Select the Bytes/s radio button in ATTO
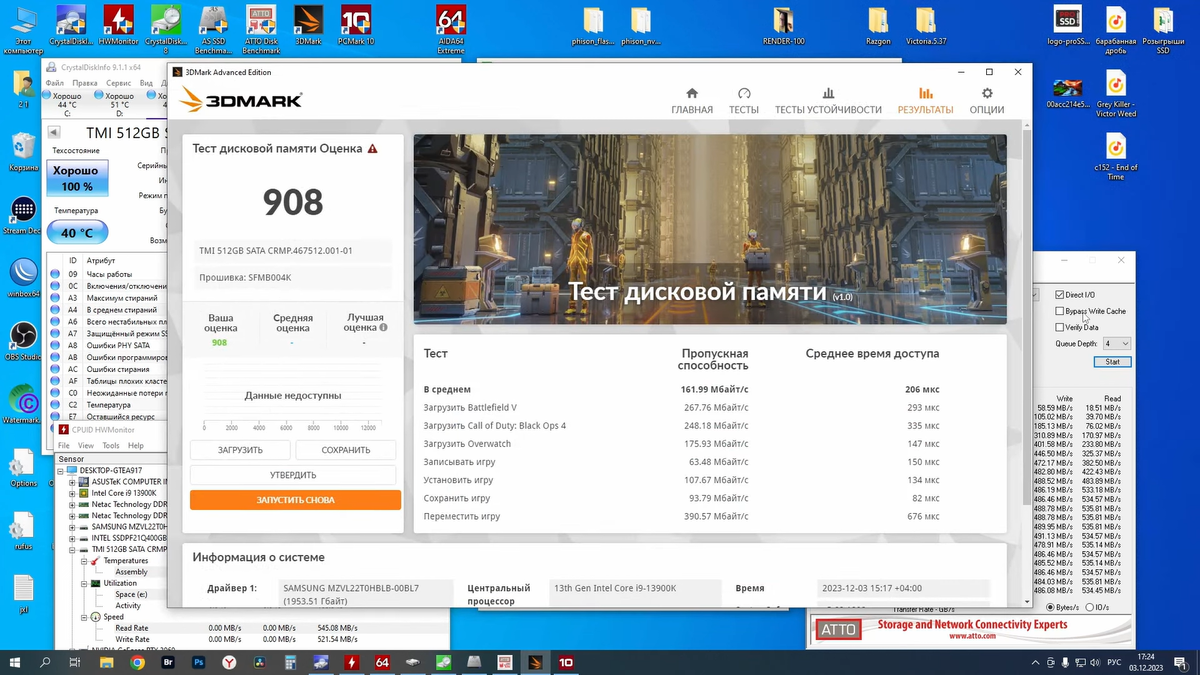Image resolution: width=1200 pixels, height=675 pixels. pos(1050,607)
